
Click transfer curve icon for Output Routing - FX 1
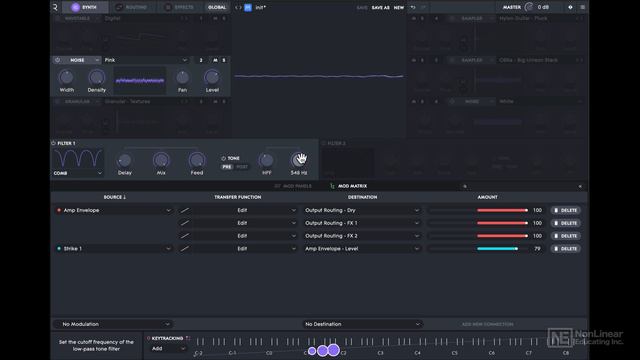coord(185,223)
